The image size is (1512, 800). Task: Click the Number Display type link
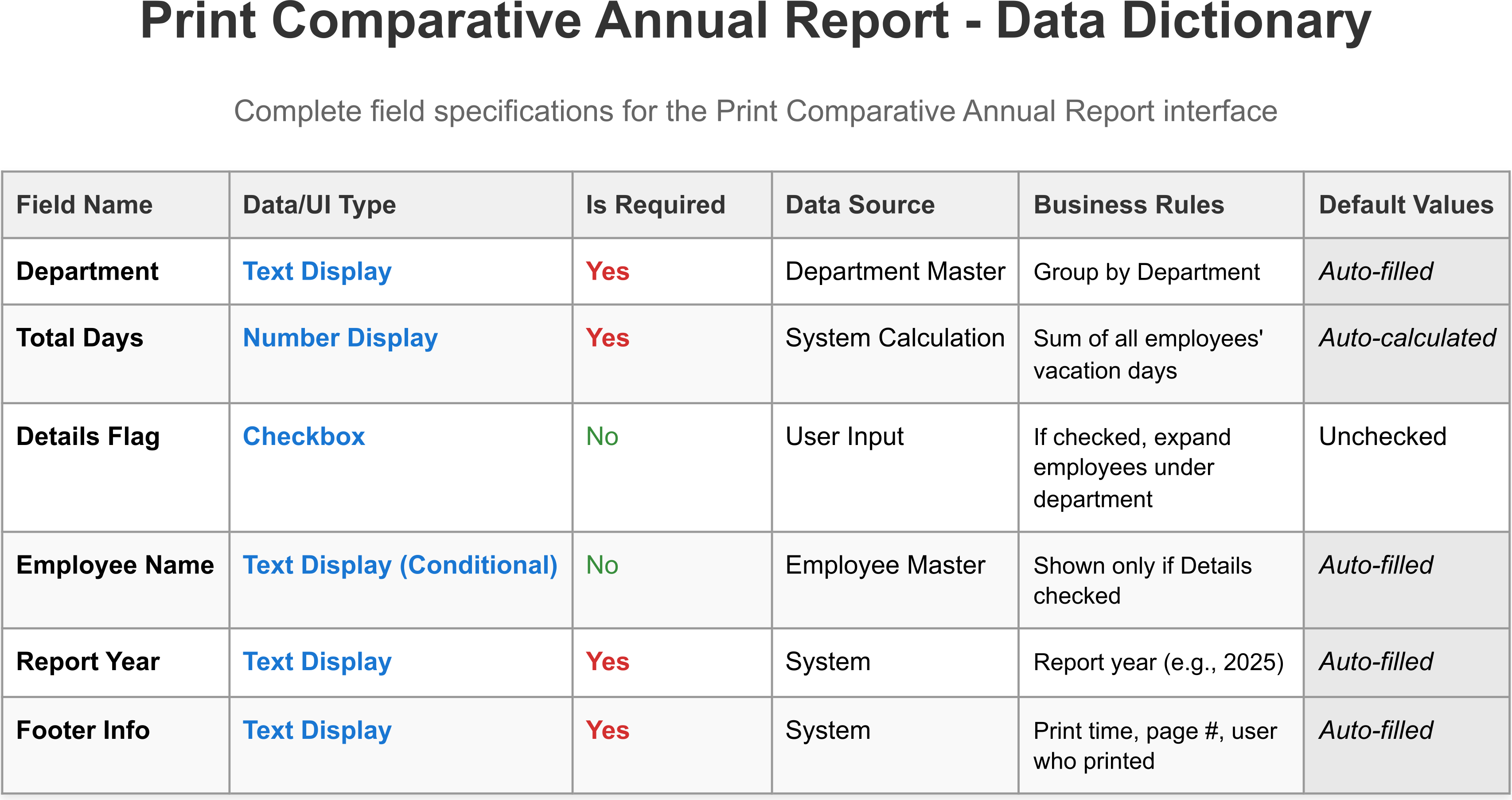coord(340,338)
